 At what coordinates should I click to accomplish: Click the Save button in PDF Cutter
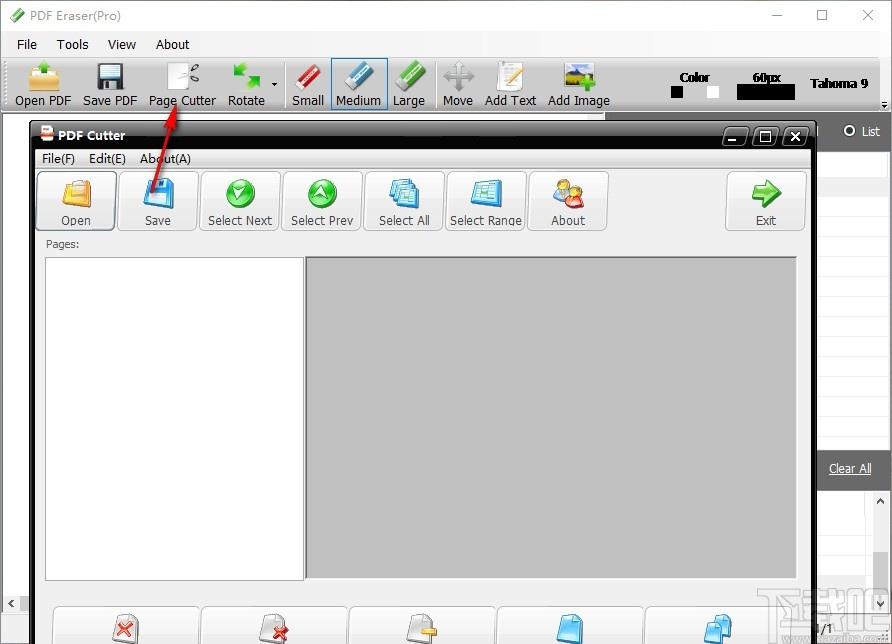tap(158, 201)
